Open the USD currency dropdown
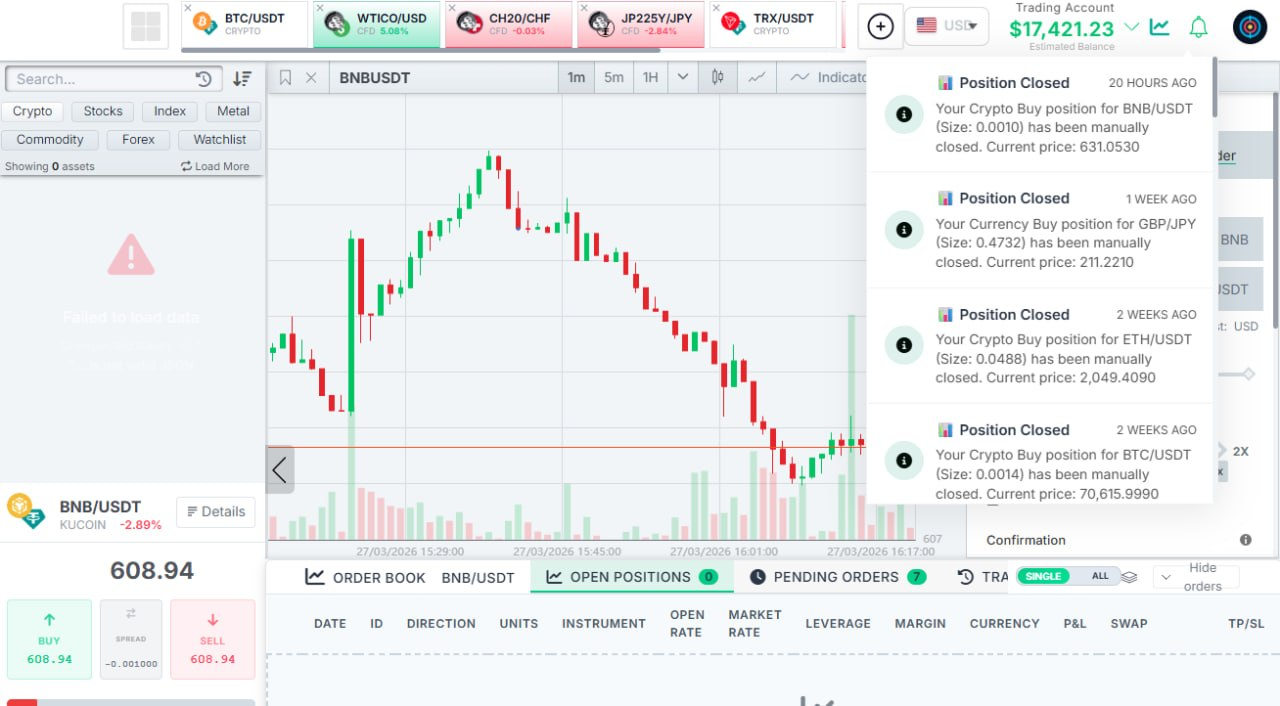This screenshot has width=1280, height=706. pos(946,26)
